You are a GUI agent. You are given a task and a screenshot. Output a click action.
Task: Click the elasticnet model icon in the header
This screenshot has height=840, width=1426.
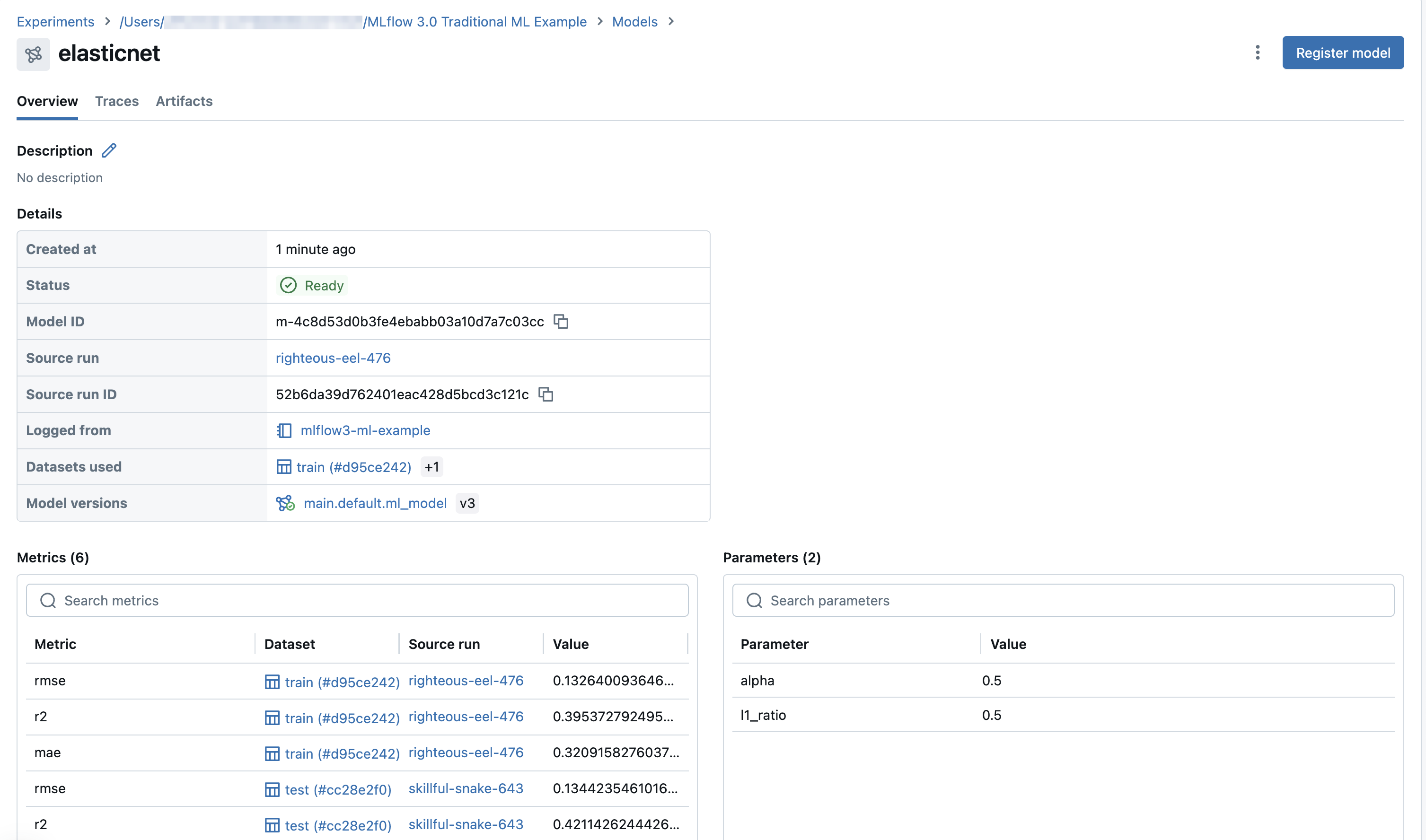point(33,54)
